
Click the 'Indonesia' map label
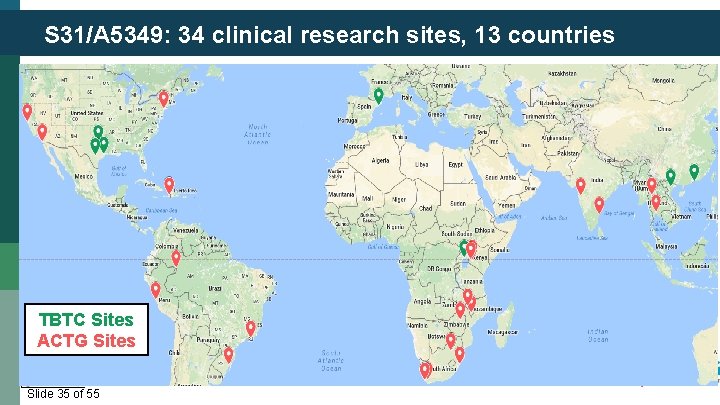[x=697, y=266]
